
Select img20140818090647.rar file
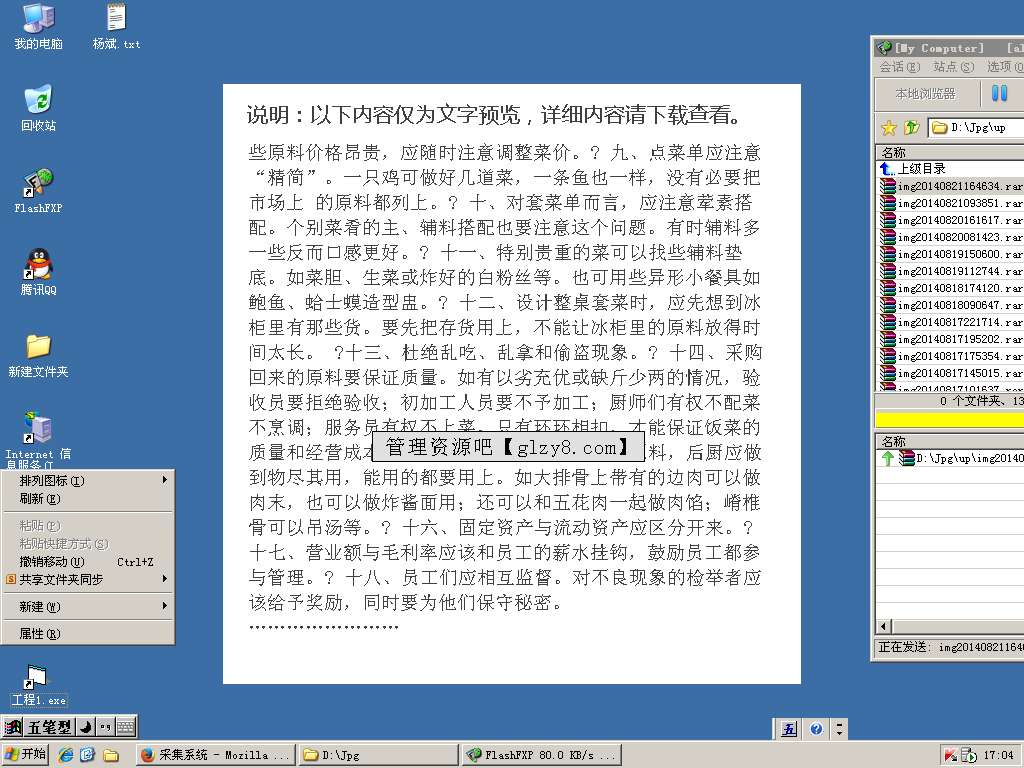[x=950, y=305]
